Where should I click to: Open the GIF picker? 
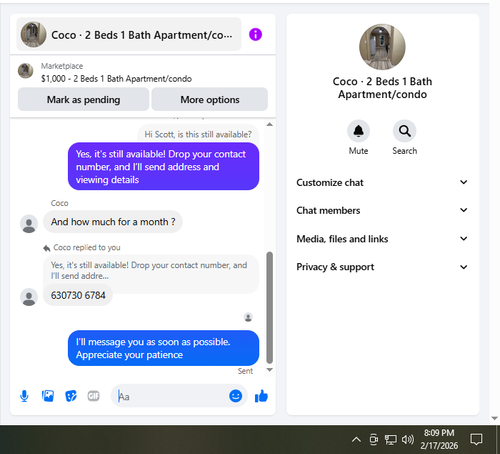pos(93,396)
